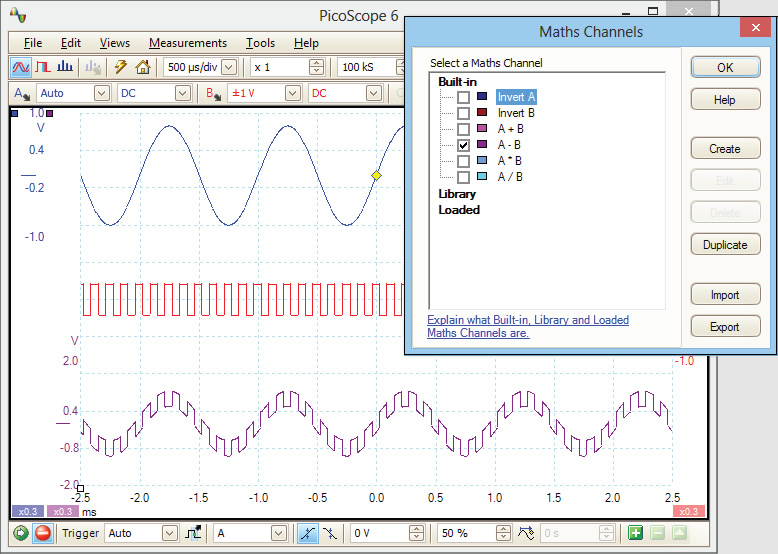Close the Maths Channels dialog
Viewport: 778px width, 554px height.
point(755,27)
